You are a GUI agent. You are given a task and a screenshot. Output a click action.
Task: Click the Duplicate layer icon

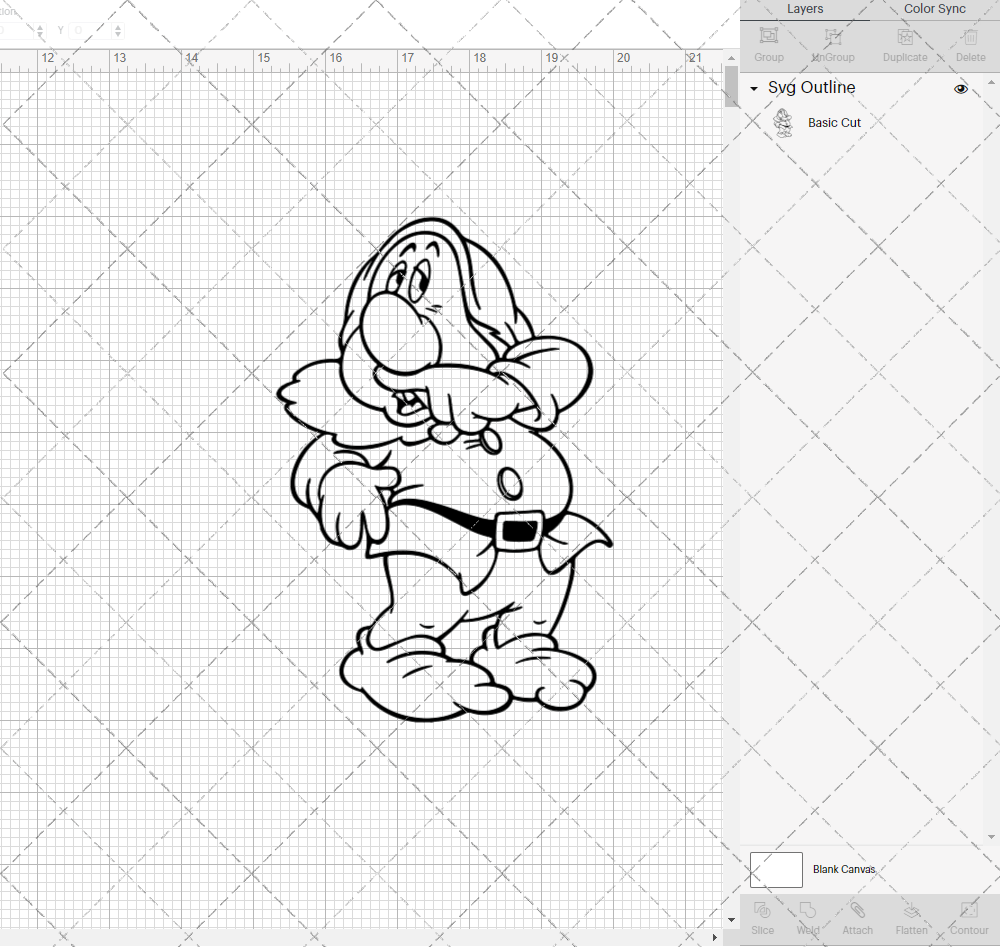pyautogui.click(x=905, y=36)
